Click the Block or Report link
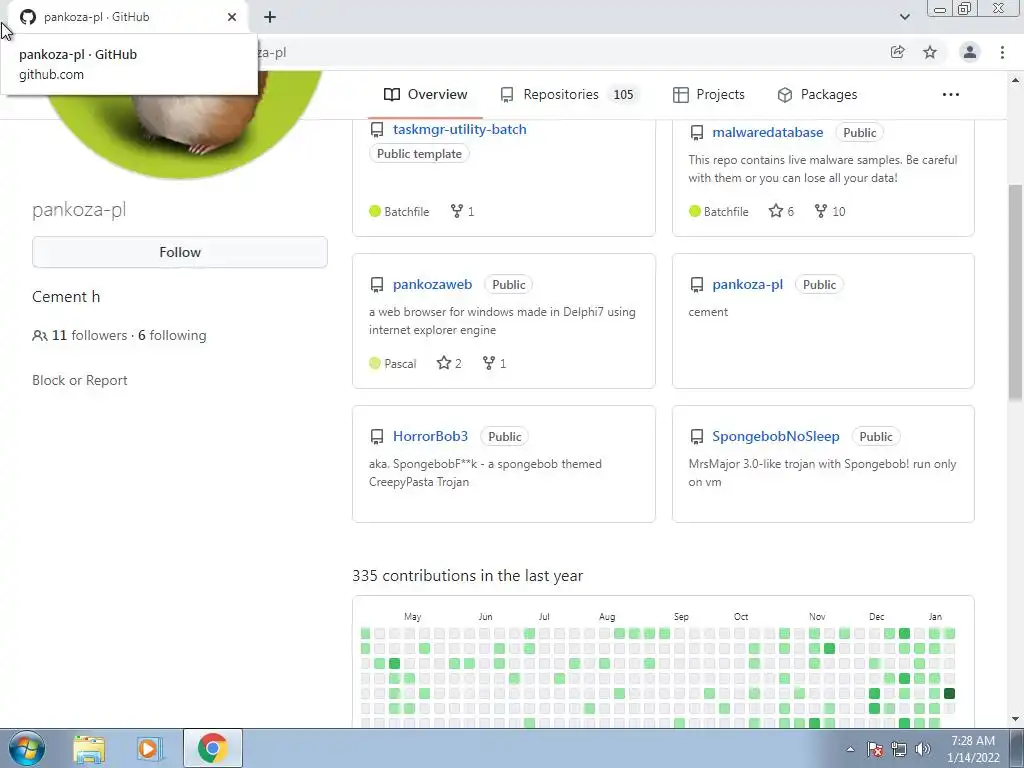1024x768 pixels. click(80, 380)
